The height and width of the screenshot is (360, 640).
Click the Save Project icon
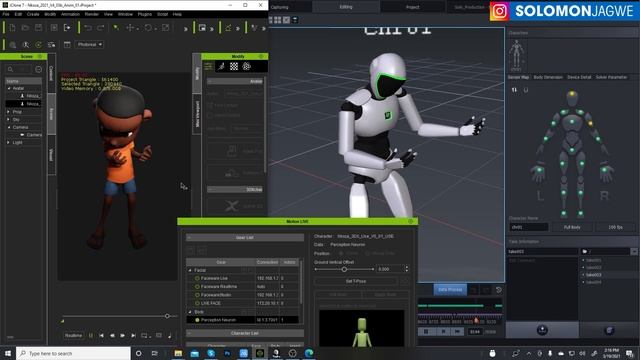(x=38, y=28)
